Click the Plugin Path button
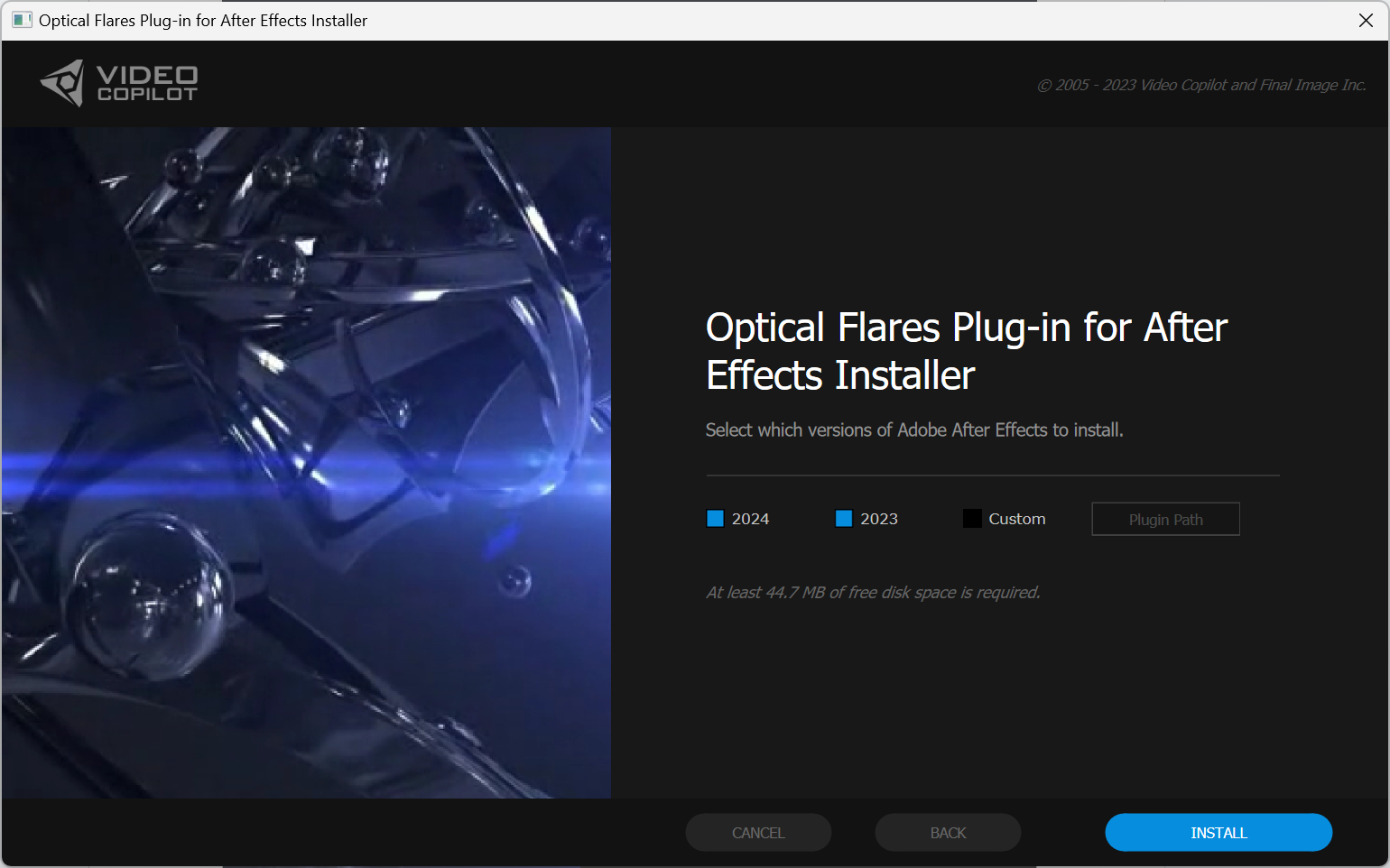Screen dimensions: 1390x868 point(1165,519)
